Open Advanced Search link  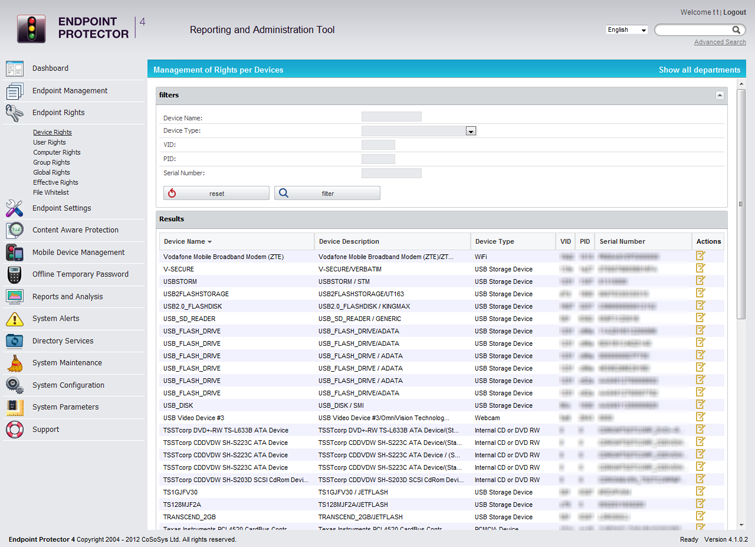720,42
